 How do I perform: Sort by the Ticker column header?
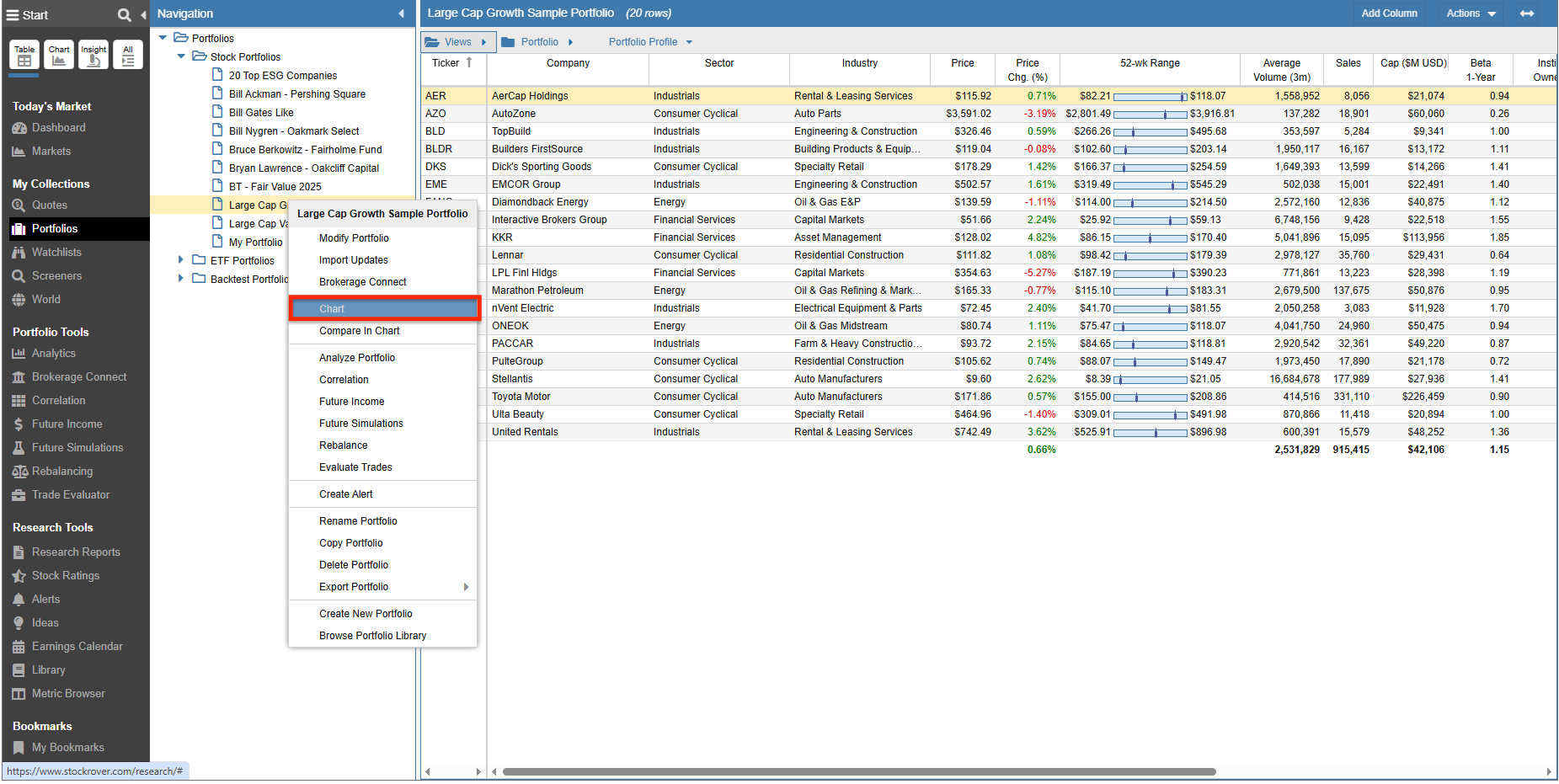click(x=453, y=69)
